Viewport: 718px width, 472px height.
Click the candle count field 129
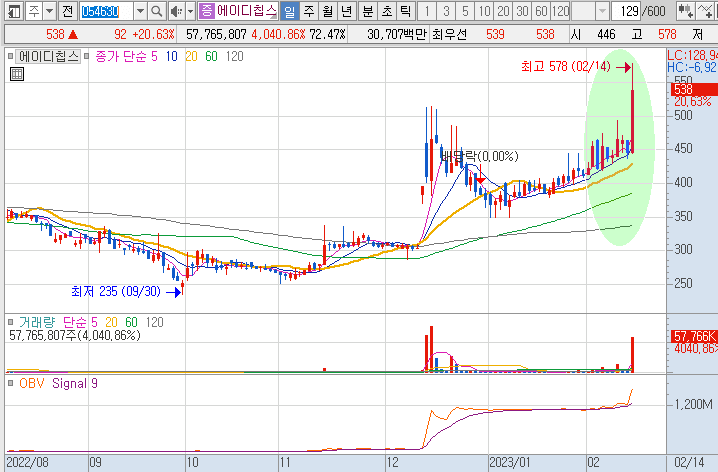pyautogui.click(x=626, y=11)
